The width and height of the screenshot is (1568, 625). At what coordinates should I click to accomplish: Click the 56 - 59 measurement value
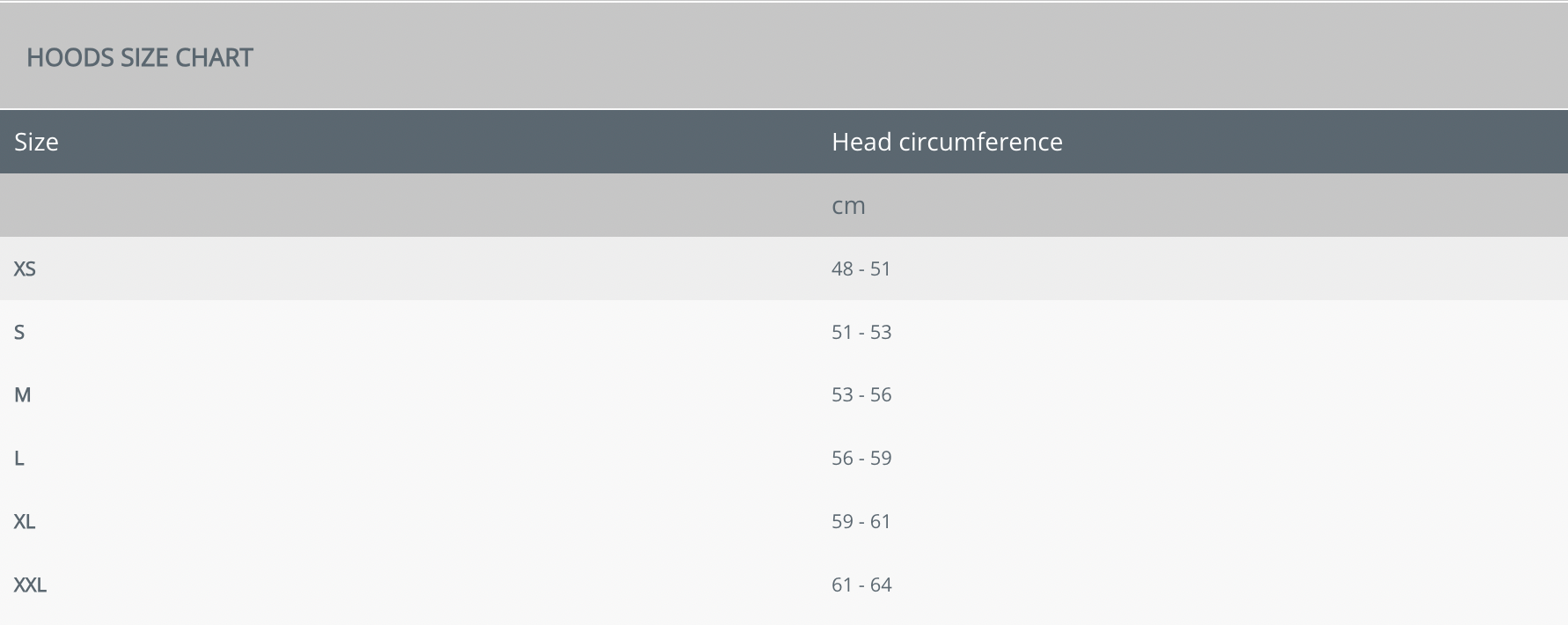pyautogui.click(x=861, y=459)
